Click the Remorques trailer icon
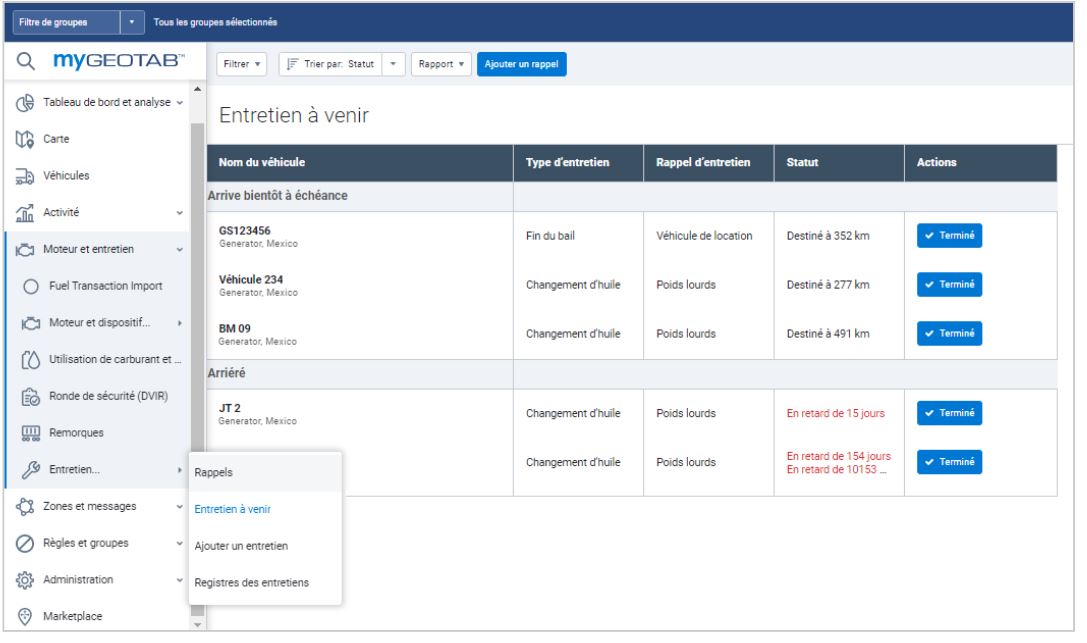The height and width of the screenshot is (643, 1087). 29,433
